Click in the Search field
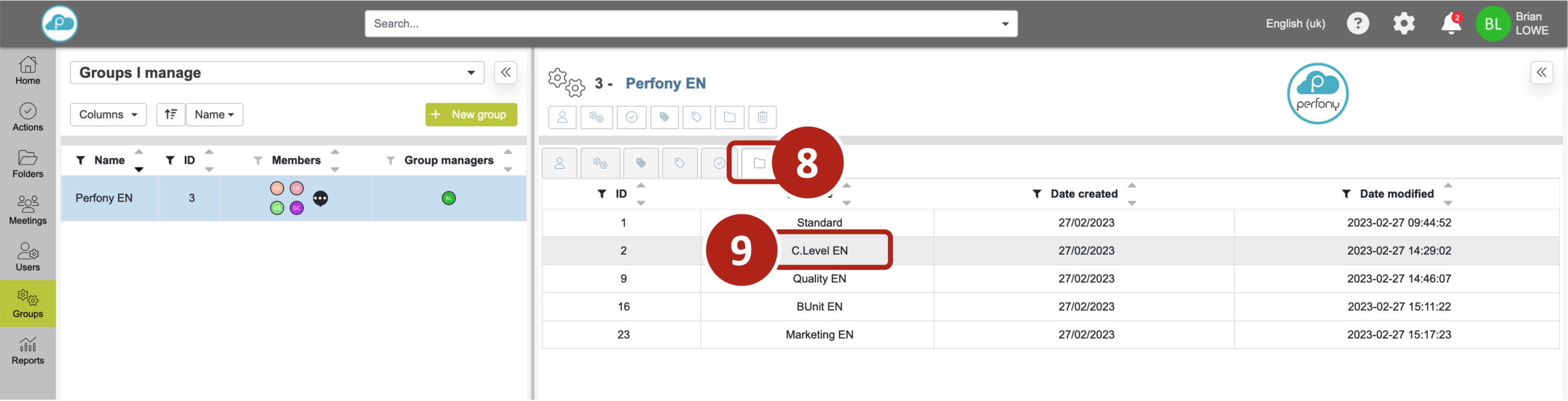Screen dimensions: 1568x401 click(x=682, y=24)
